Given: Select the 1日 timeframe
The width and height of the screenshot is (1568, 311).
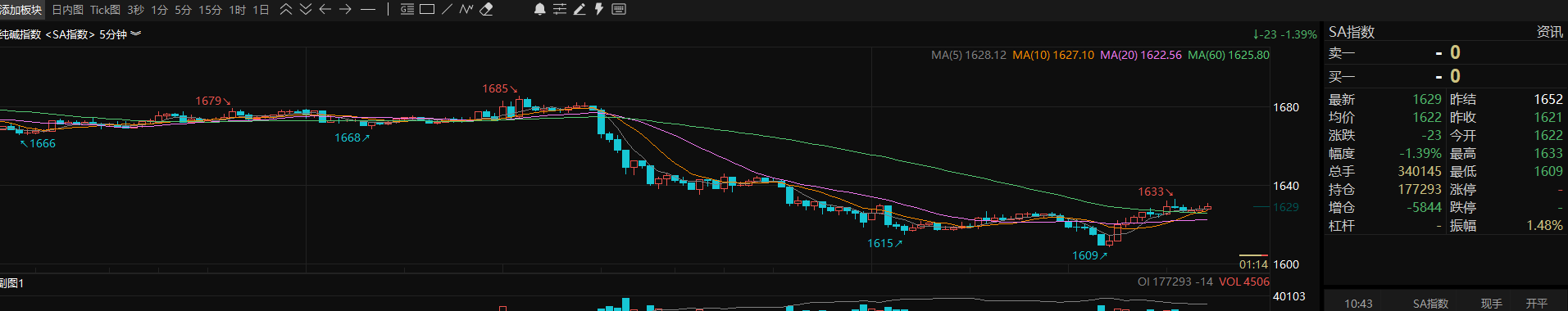Looking at the screenshot, I should 261,10.
